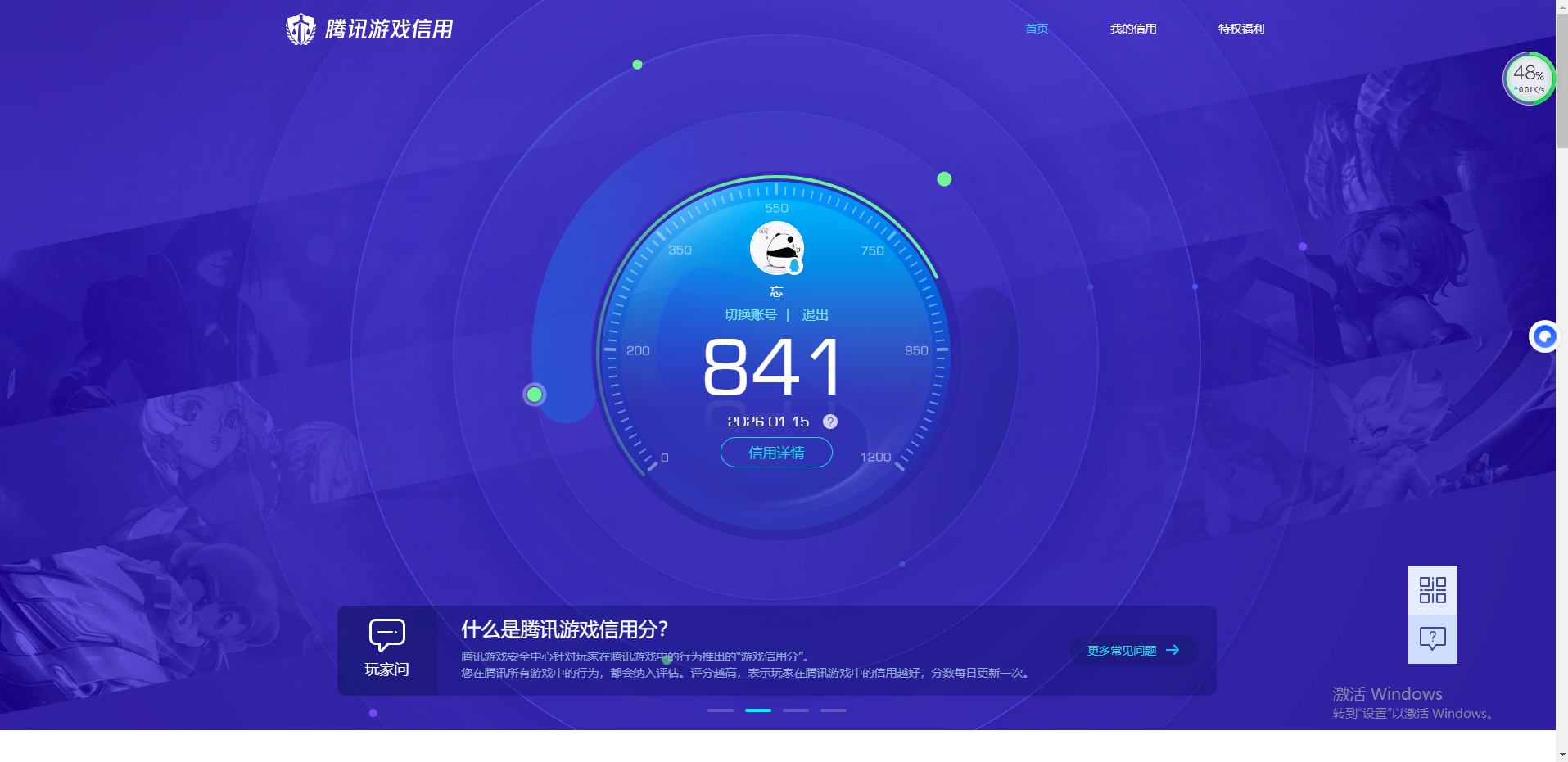
Task: Select the fourth carousel indicator
Action: [x=834, y=710]
